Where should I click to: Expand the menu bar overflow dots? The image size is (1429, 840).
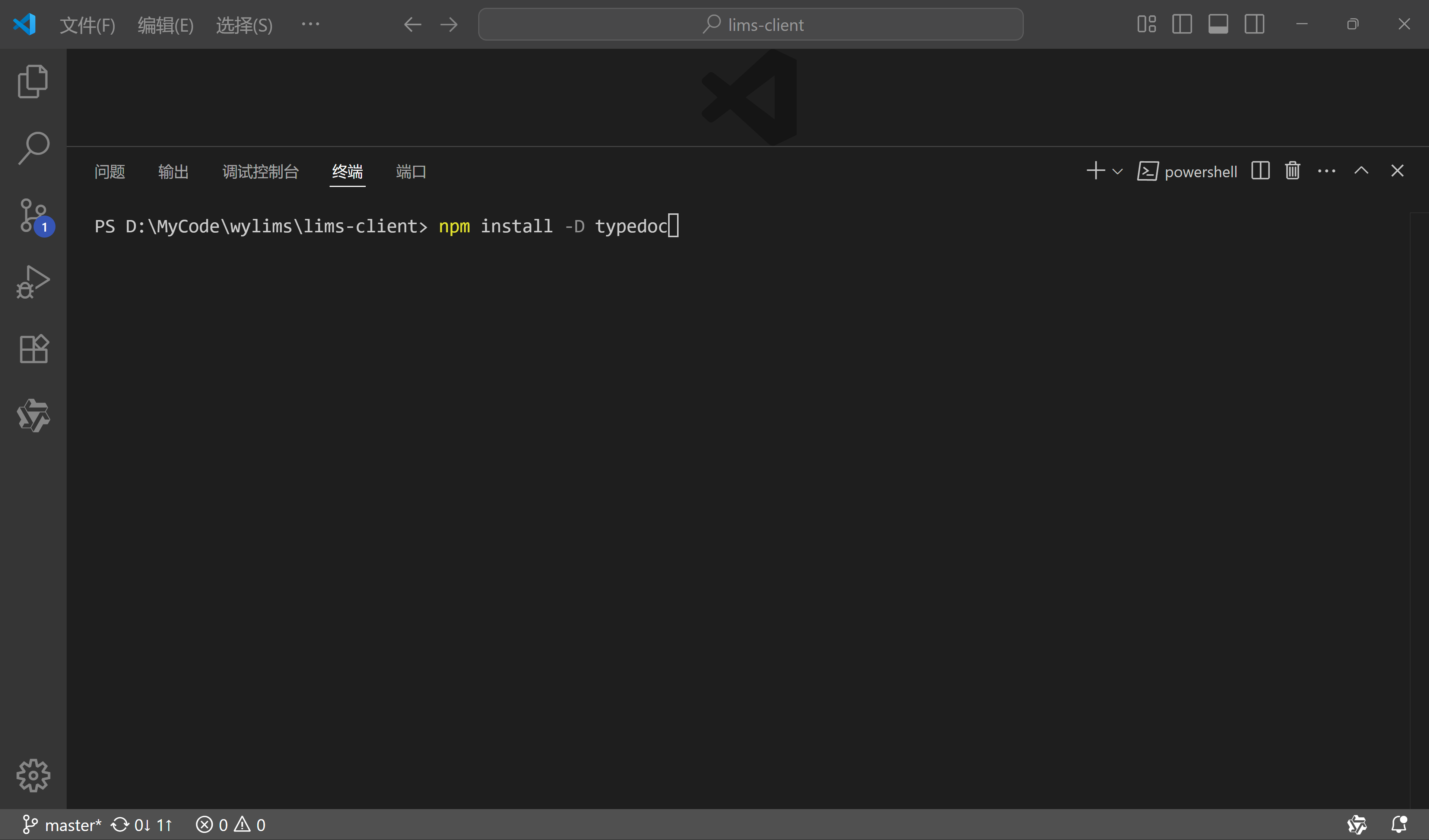tap(311, 24)
